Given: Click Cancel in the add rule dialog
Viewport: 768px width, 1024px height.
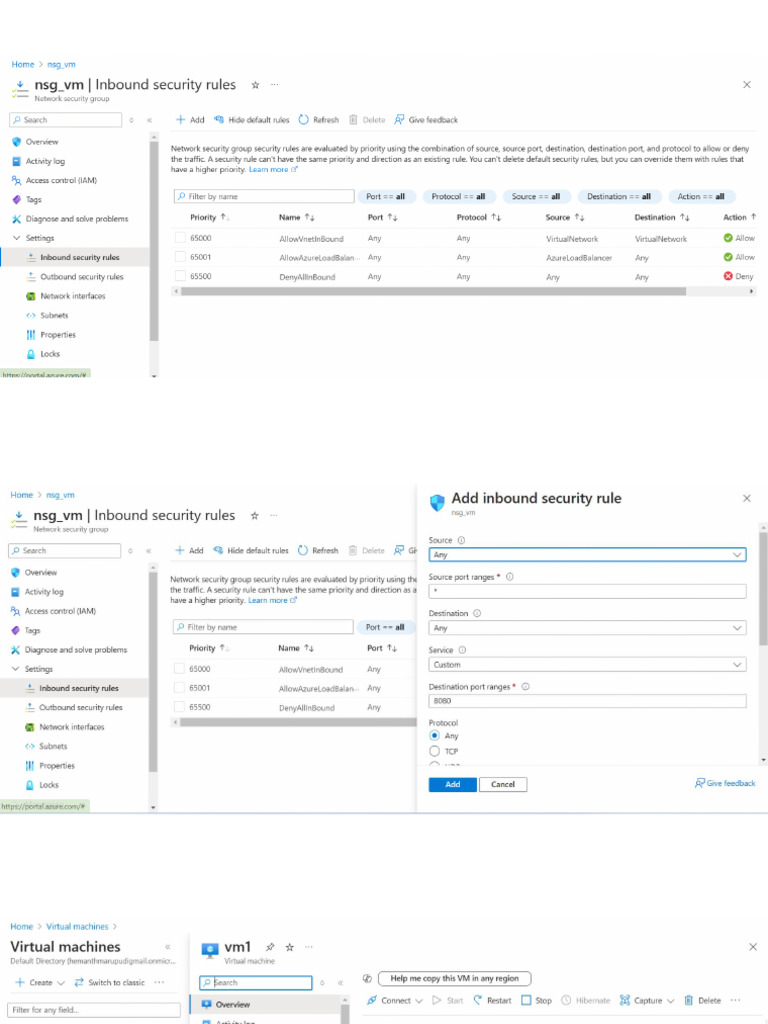Looking at the screenshot, I should pos(503,784).
